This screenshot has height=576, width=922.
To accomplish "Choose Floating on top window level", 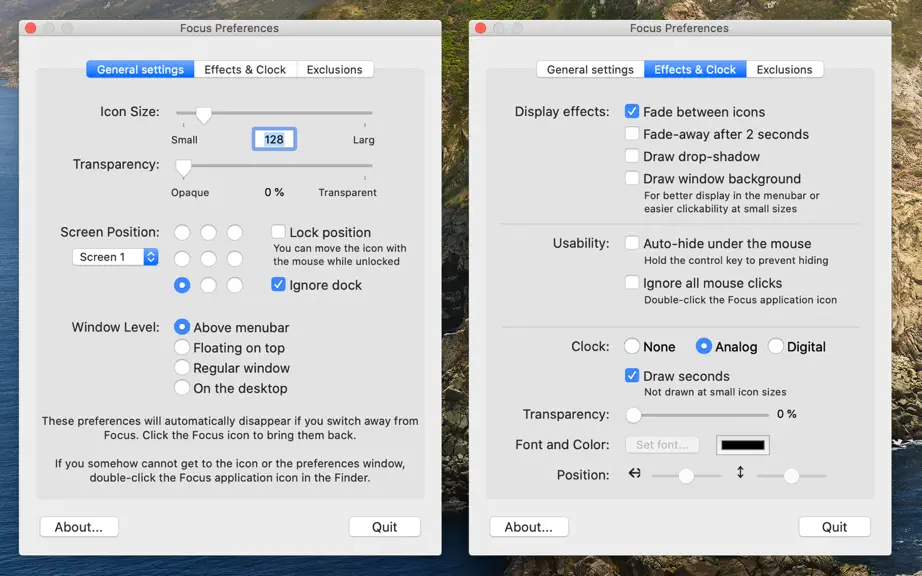I will [182, 347].
